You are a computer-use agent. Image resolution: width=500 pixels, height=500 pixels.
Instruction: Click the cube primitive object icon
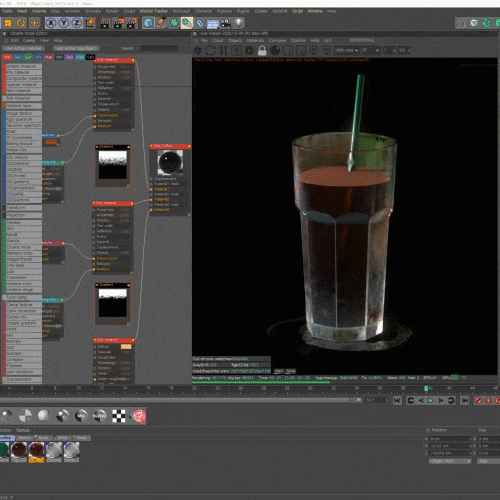pyautogui.click(x=148, y=23)
